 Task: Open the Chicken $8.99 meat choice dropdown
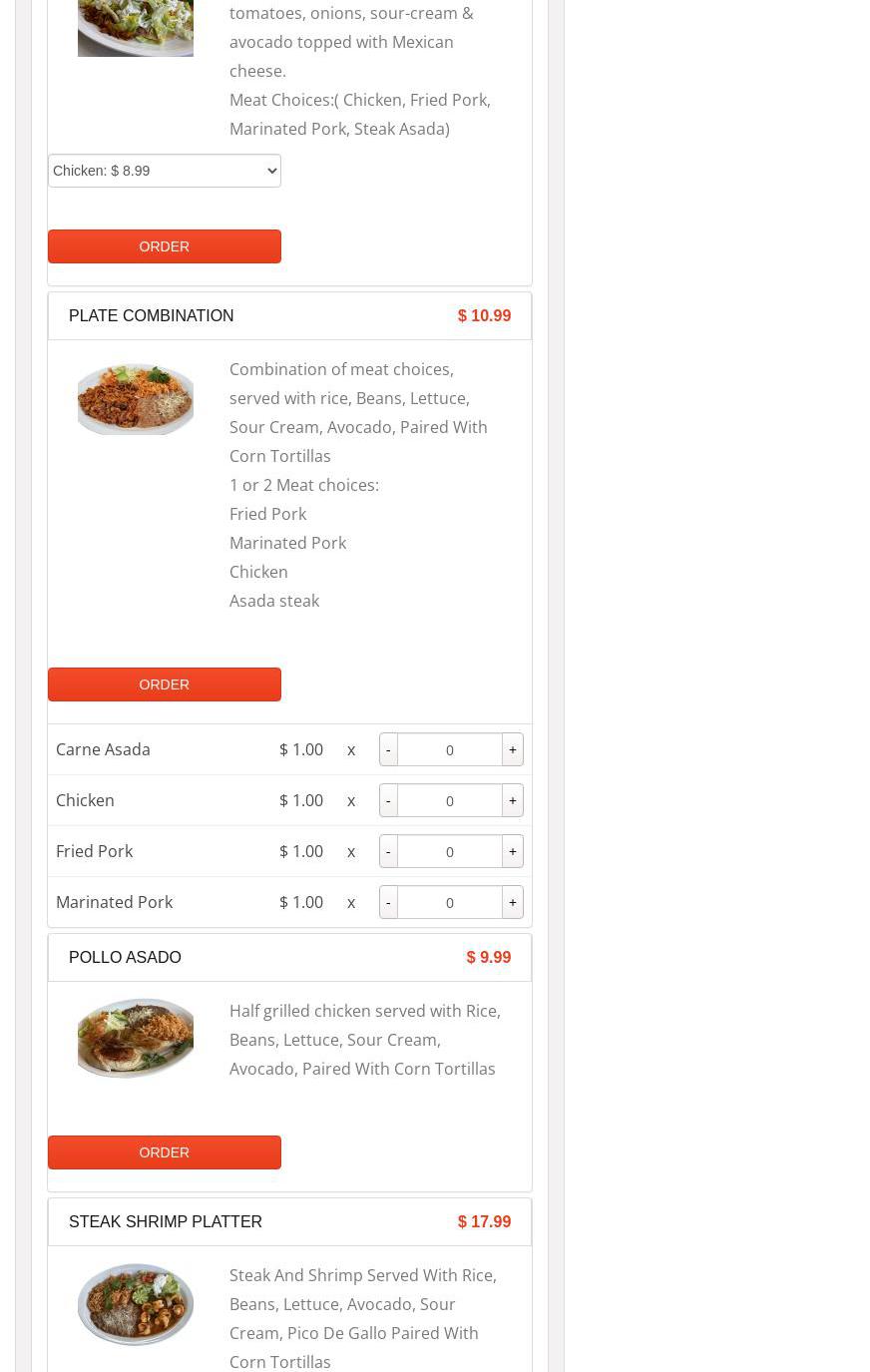pyautogui.click(x=165, y=171)
